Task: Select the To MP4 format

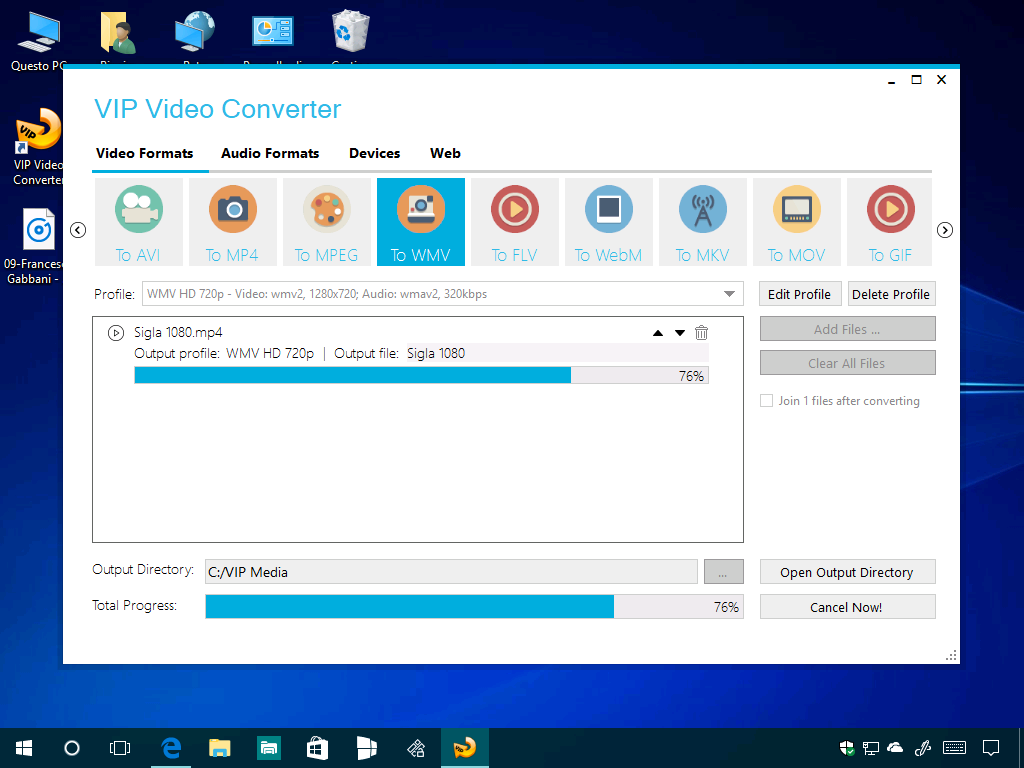Action: (x=233, y=222)
